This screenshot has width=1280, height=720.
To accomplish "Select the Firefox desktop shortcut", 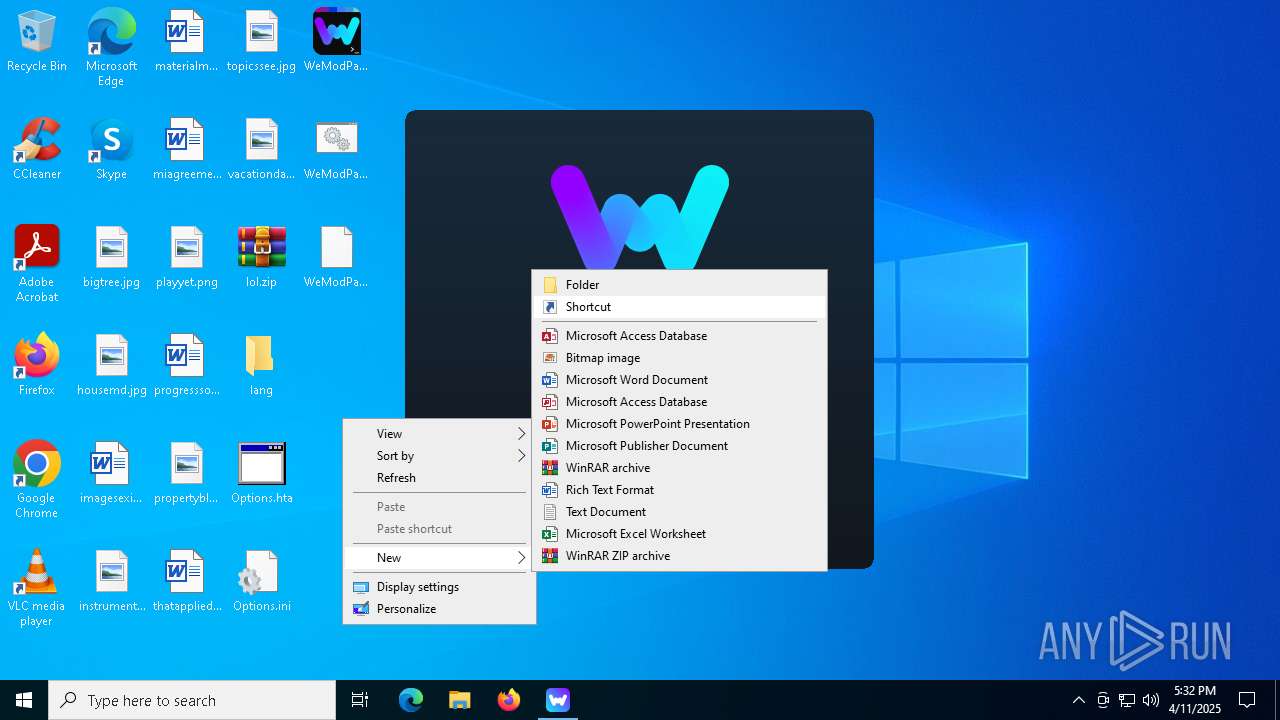I will pos(37,366).
